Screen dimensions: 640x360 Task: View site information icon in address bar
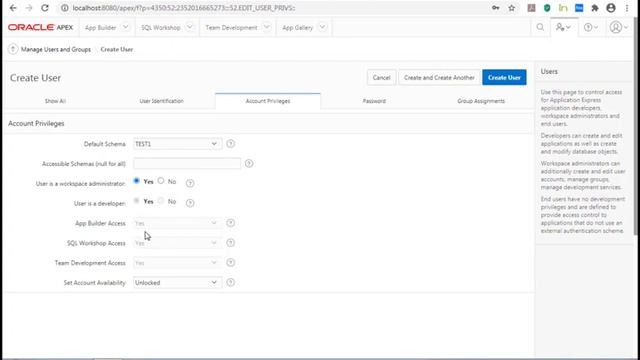(64, 8)
